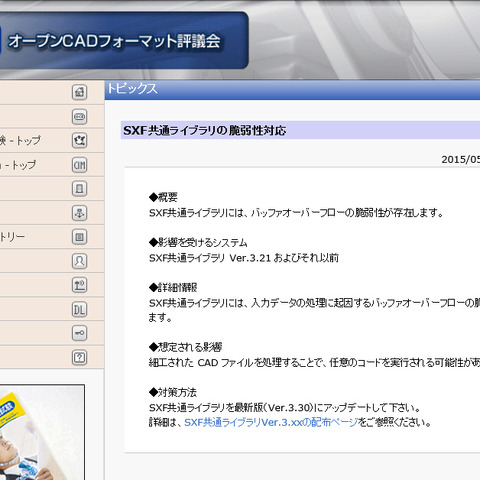
Task: Click the ◆詳細情報 heading
Action: coord(173,287)
